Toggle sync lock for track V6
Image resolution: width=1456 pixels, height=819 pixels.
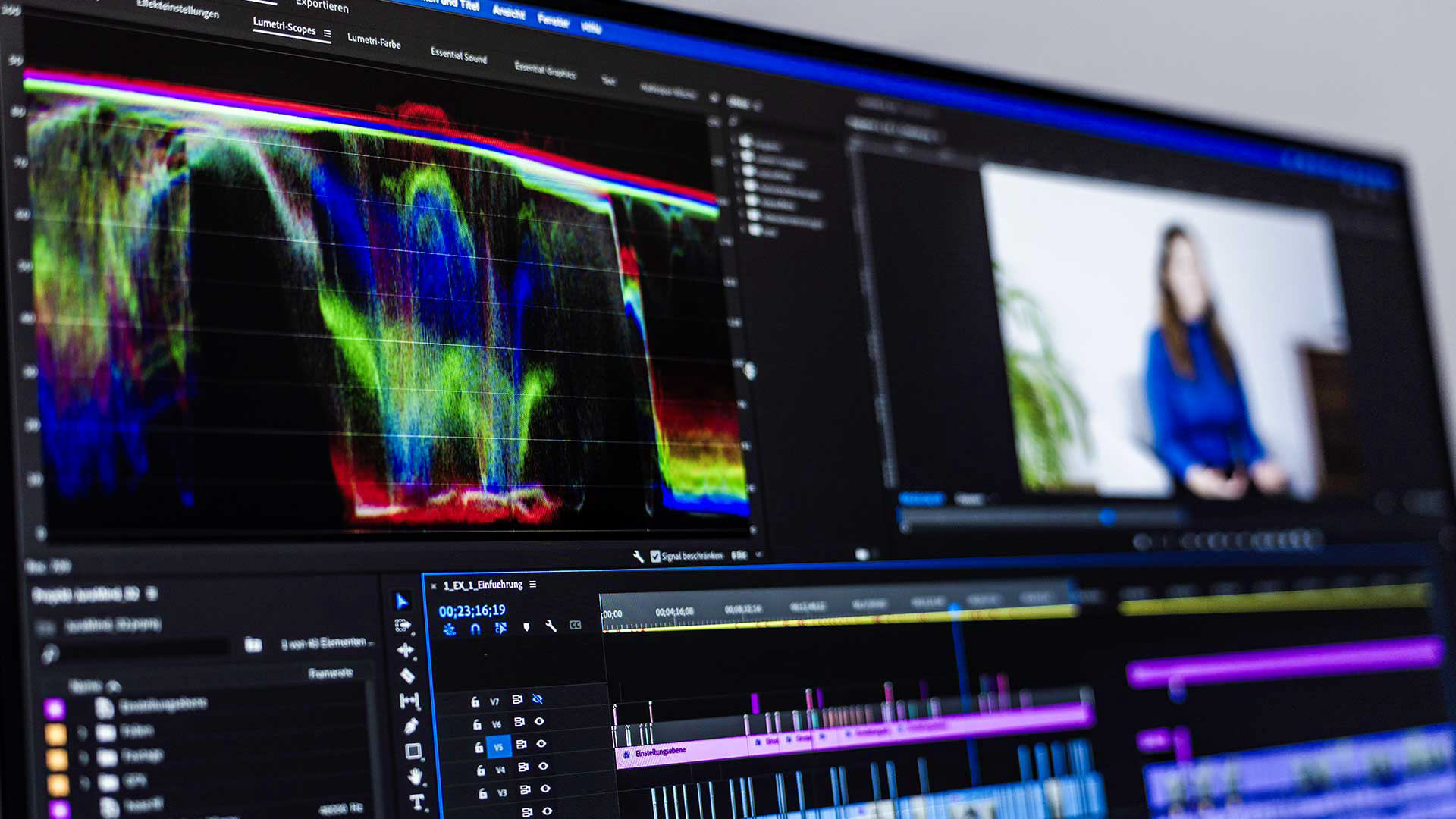pyautogui.click(x=519, y=722)
